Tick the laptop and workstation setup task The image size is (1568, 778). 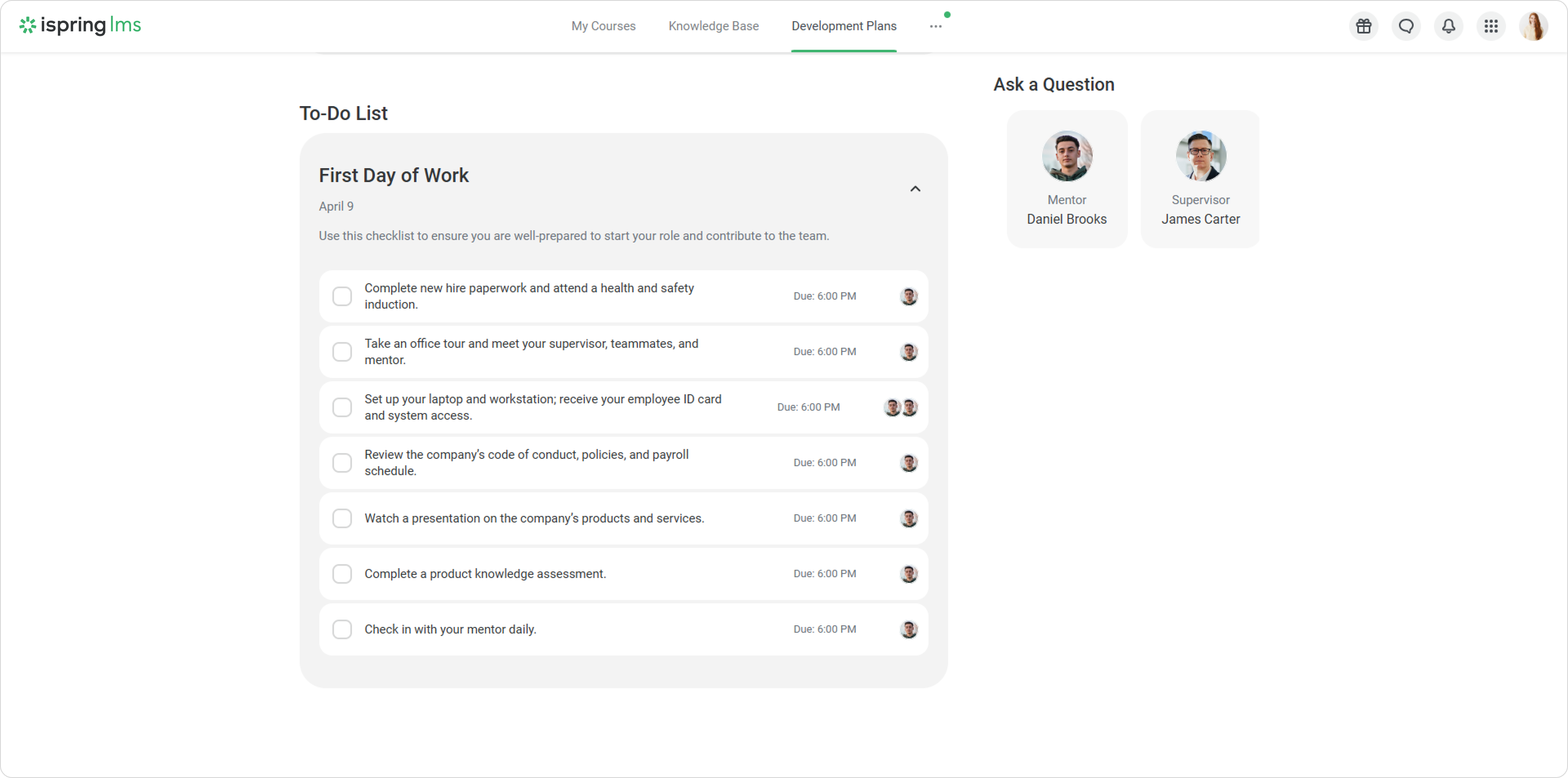click(342, 407)
